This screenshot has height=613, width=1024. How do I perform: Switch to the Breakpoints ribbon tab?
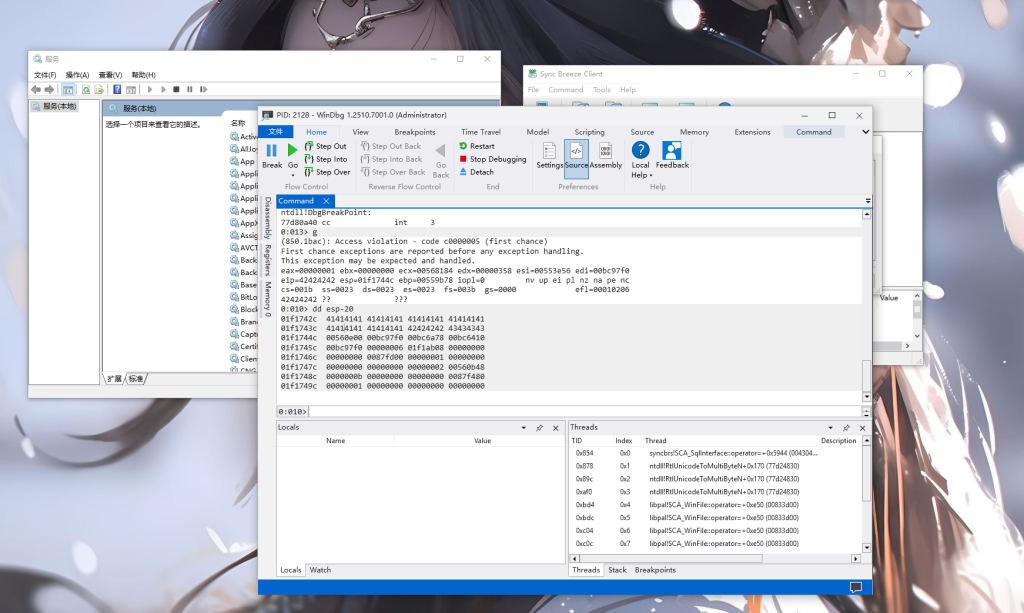tap(414, 132)
